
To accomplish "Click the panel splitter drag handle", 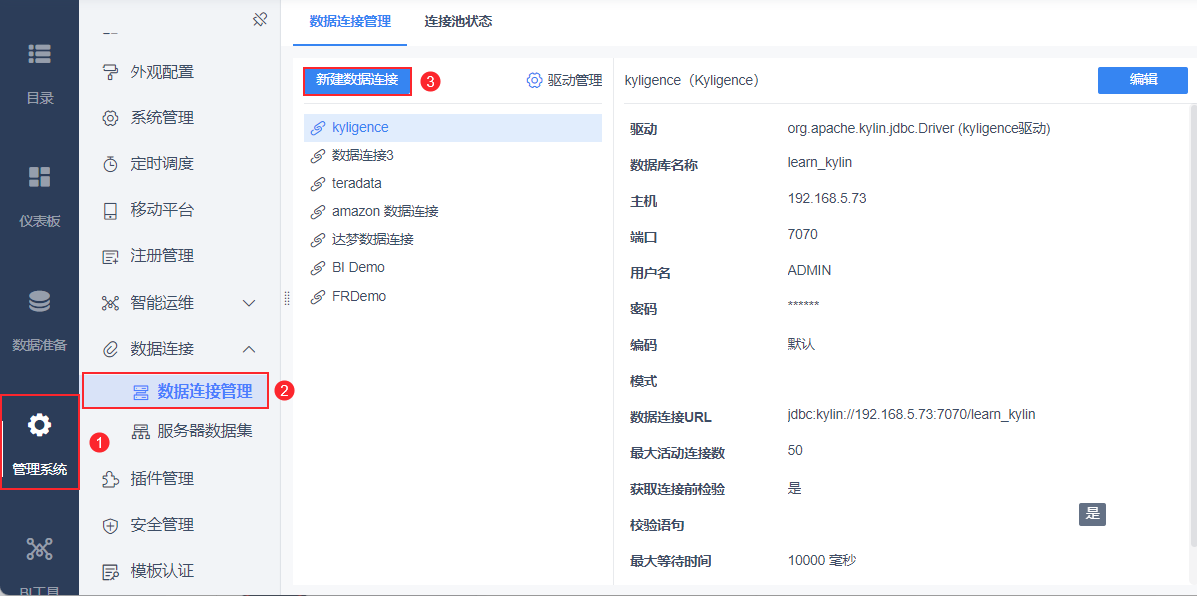I will pos(287,298).
